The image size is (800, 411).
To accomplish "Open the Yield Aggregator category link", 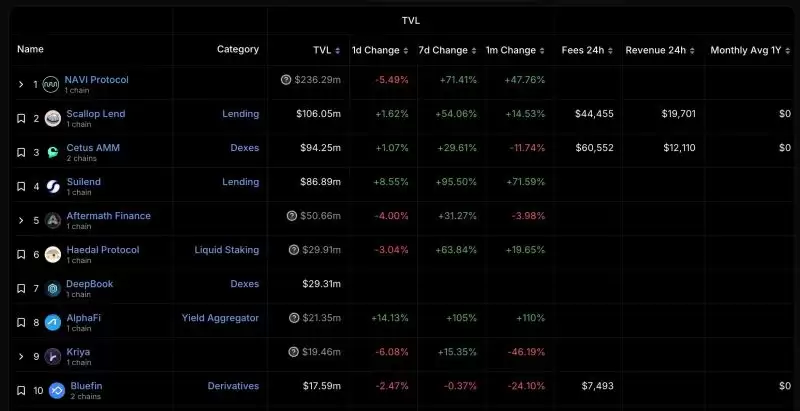I will 220,318.
